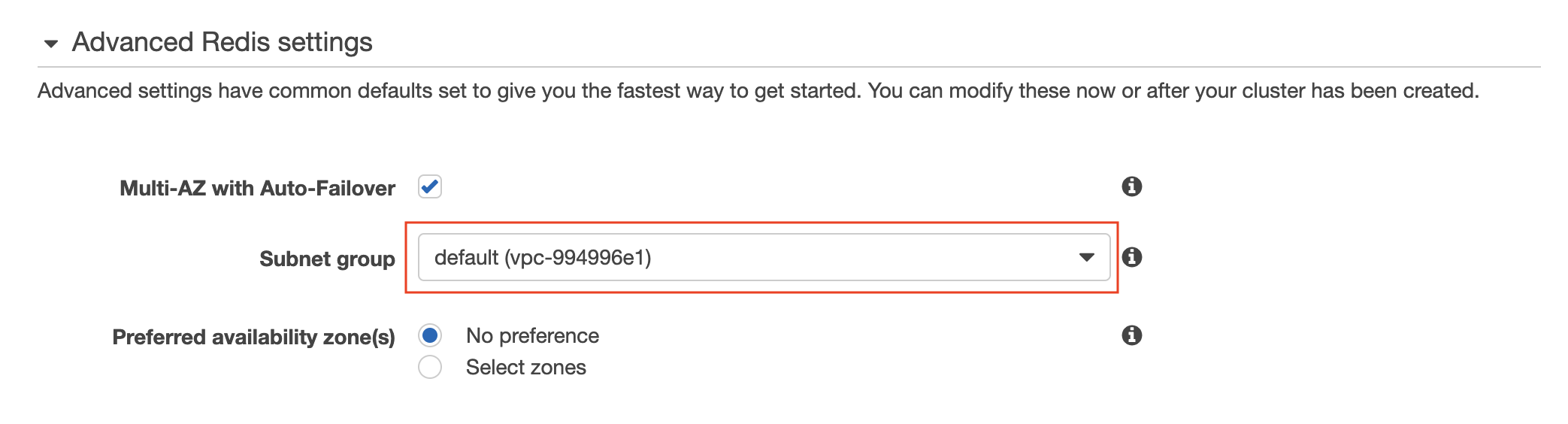Click the blue checkmark in Multi-AZ box

430,186
